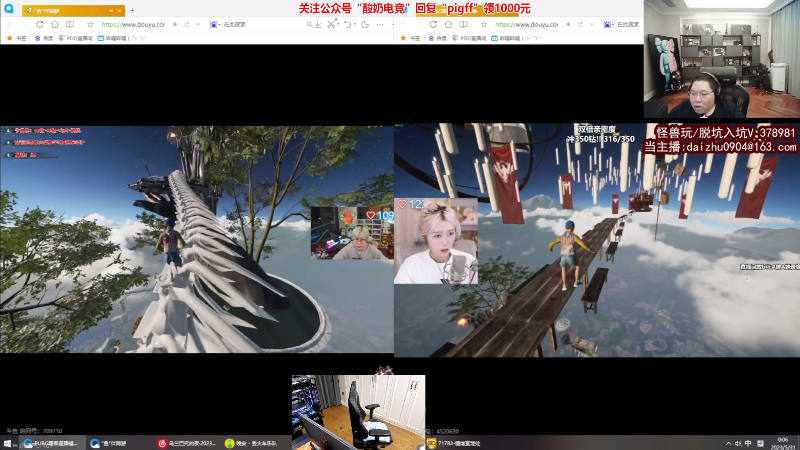The height and width of the screenshot is (450, 800).
Task: Open home page in right browser window
Action: 448,24
